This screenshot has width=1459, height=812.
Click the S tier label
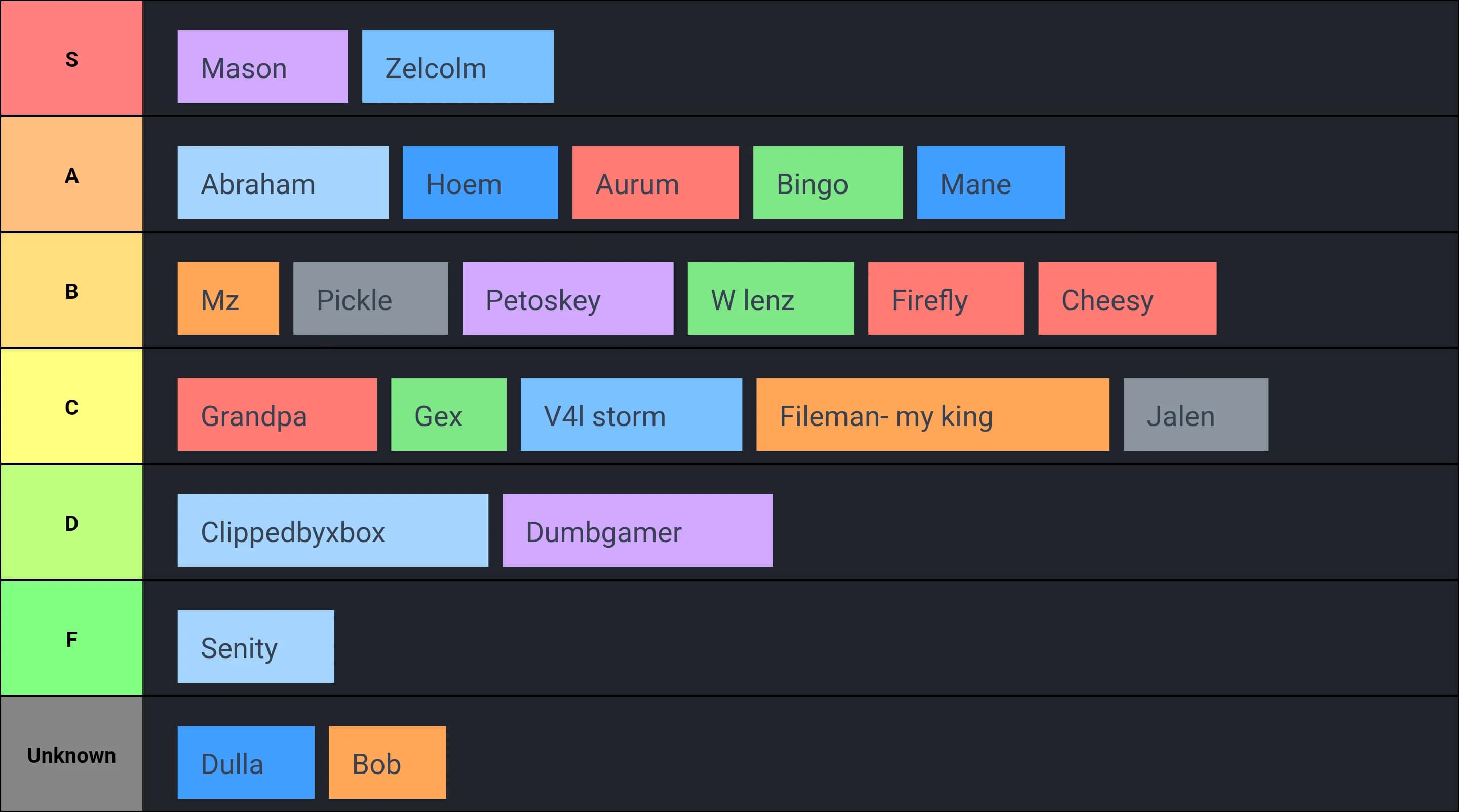tap(71, 58)
